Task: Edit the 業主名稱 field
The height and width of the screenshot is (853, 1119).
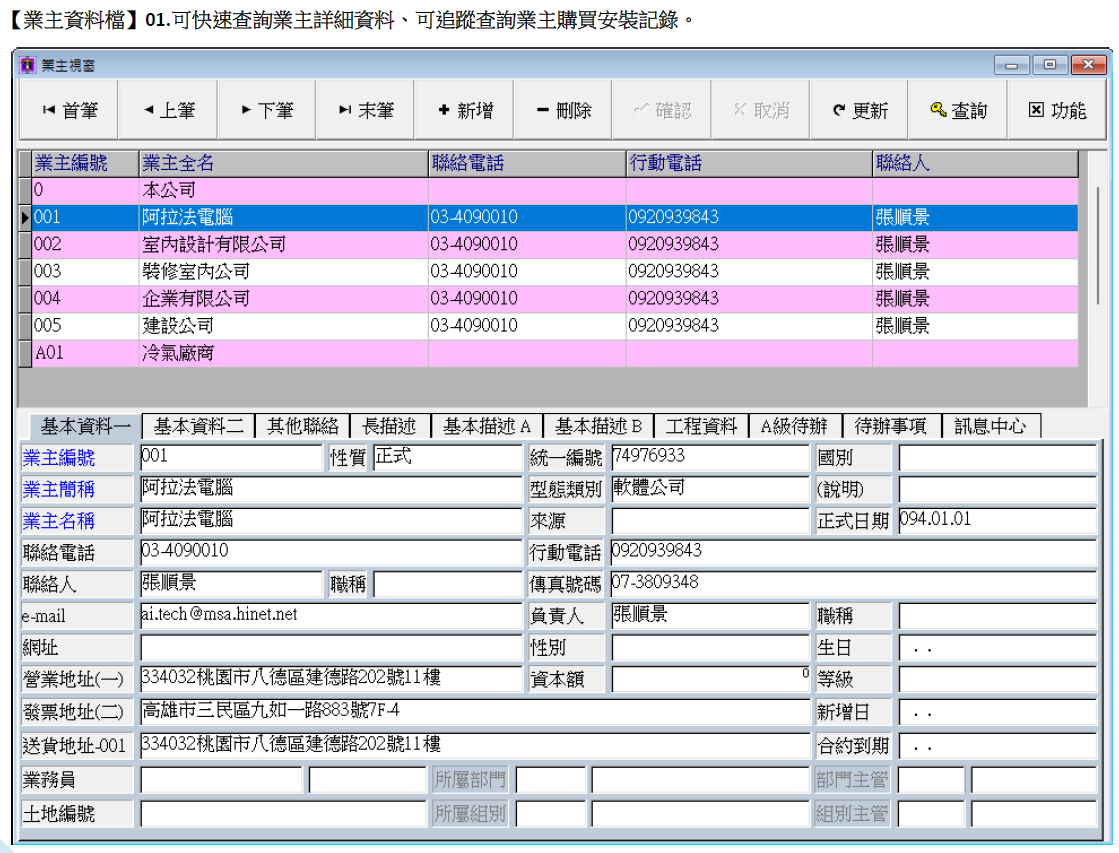Action: tap(331, 520)
